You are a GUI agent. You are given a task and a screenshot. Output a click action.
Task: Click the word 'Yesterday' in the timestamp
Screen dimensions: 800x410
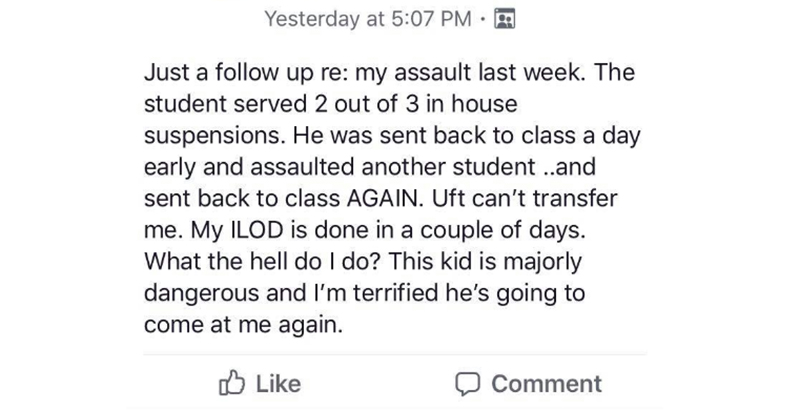pyautogui.click(x=312, y=19)
